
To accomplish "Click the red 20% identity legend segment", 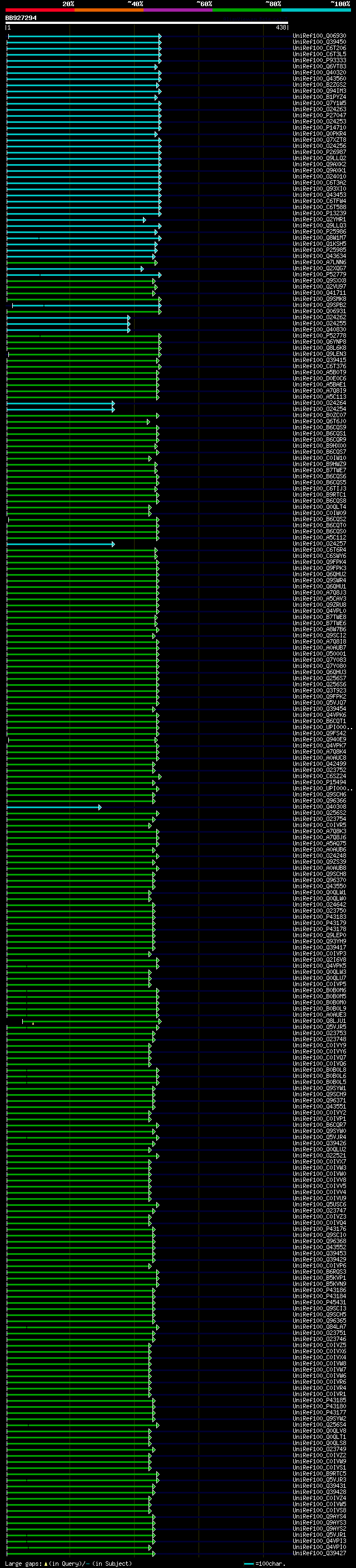I will 40,10.
